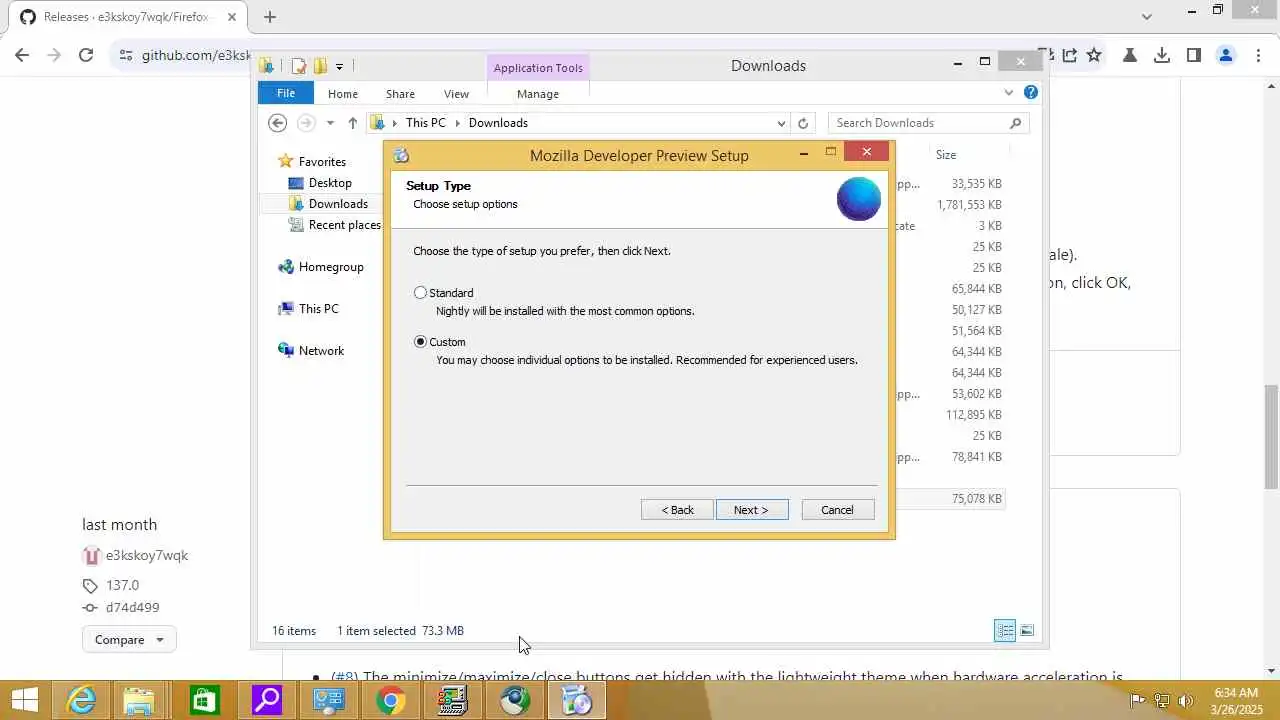
Task: Launch Internet Explorer from taskbar
Action: pyautogui.click(x=80, y=700)
